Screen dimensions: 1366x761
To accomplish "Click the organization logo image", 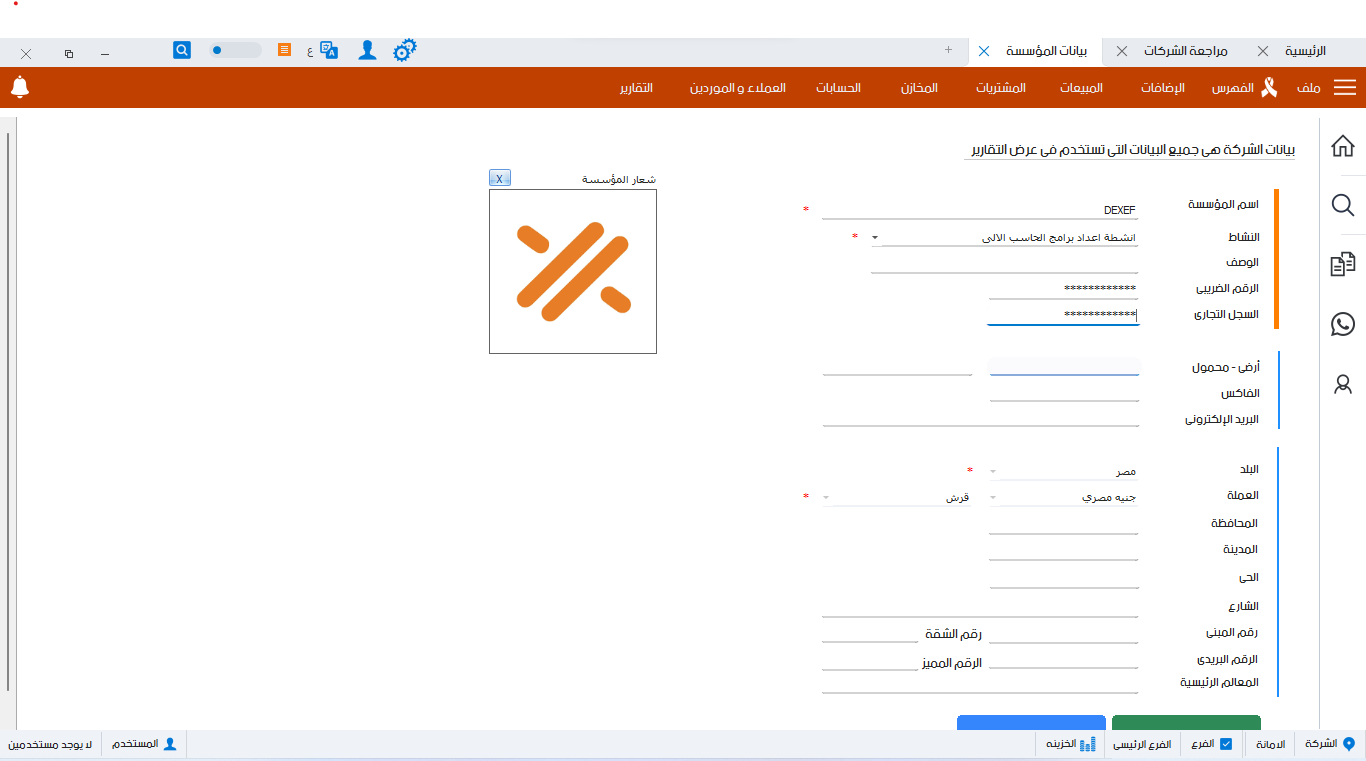I will [573, 271].
